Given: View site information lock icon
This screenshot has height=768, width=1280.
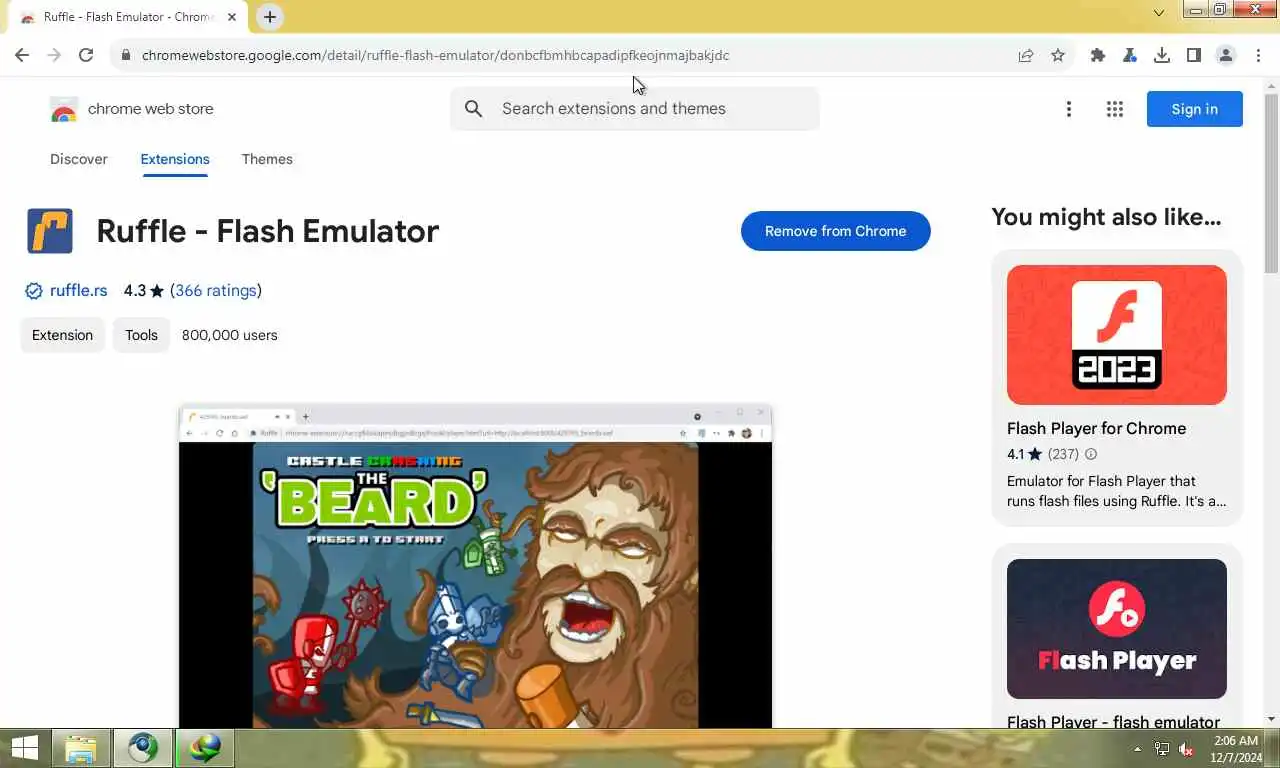Looking at the screenshot, I should 125,55.
